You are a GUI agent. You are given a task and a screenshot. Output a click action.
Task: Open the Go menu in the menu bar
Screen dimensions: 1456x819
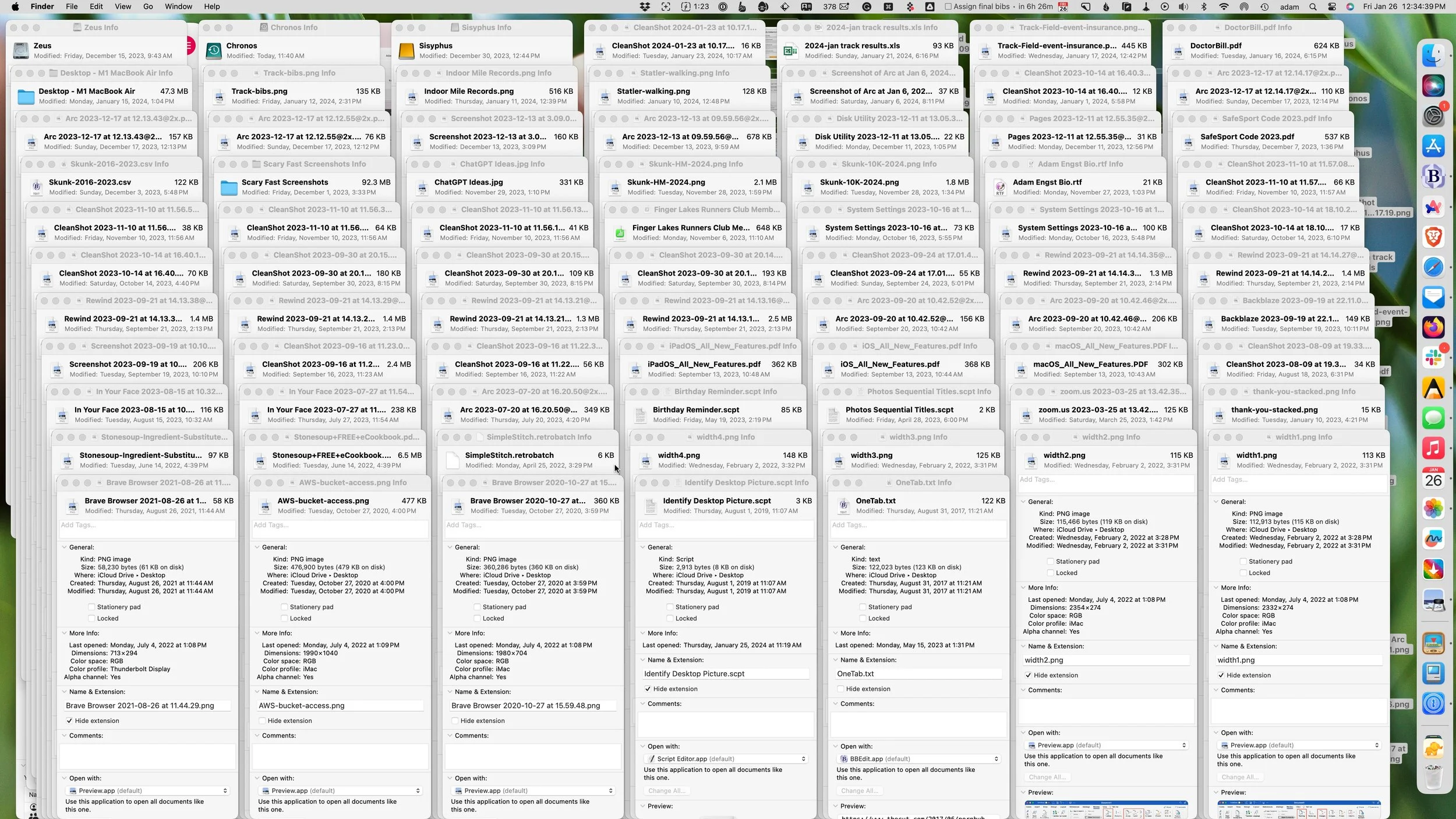147,6
